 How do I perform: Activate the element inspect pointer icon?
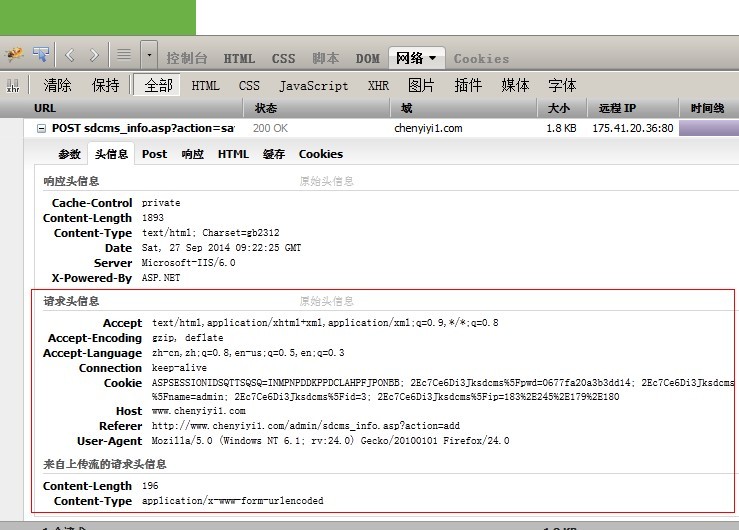[41, 55]
